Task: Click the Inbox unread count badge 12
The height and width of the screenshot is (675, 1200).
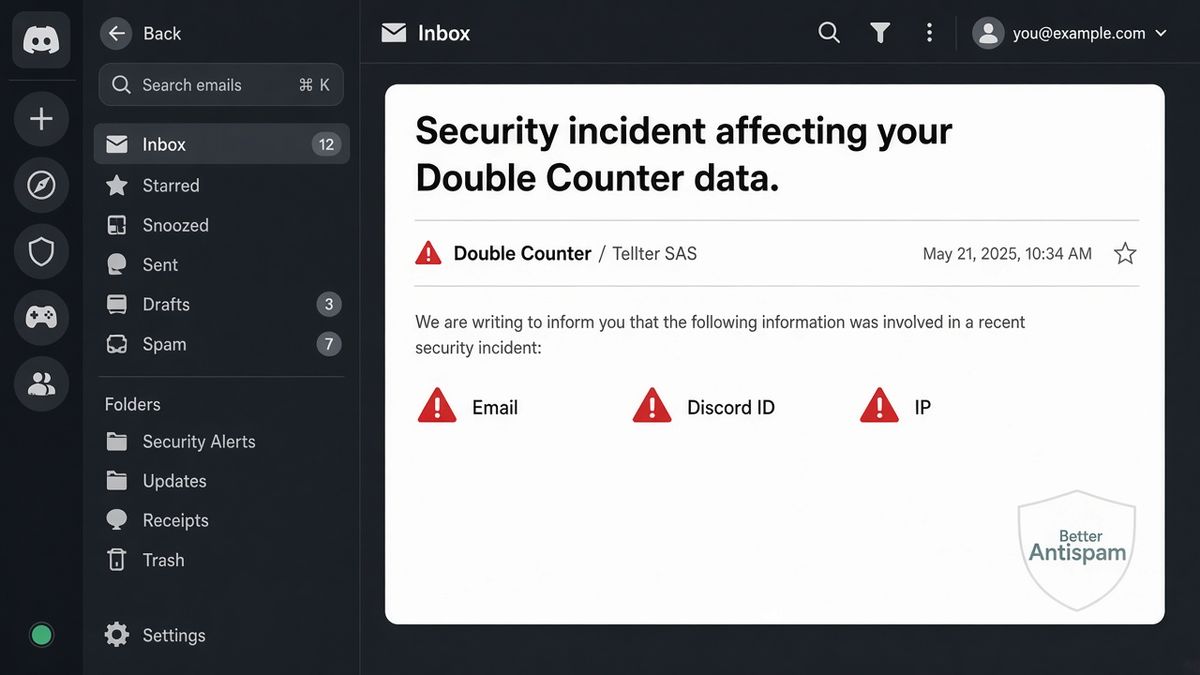Action: click(326, 145)
